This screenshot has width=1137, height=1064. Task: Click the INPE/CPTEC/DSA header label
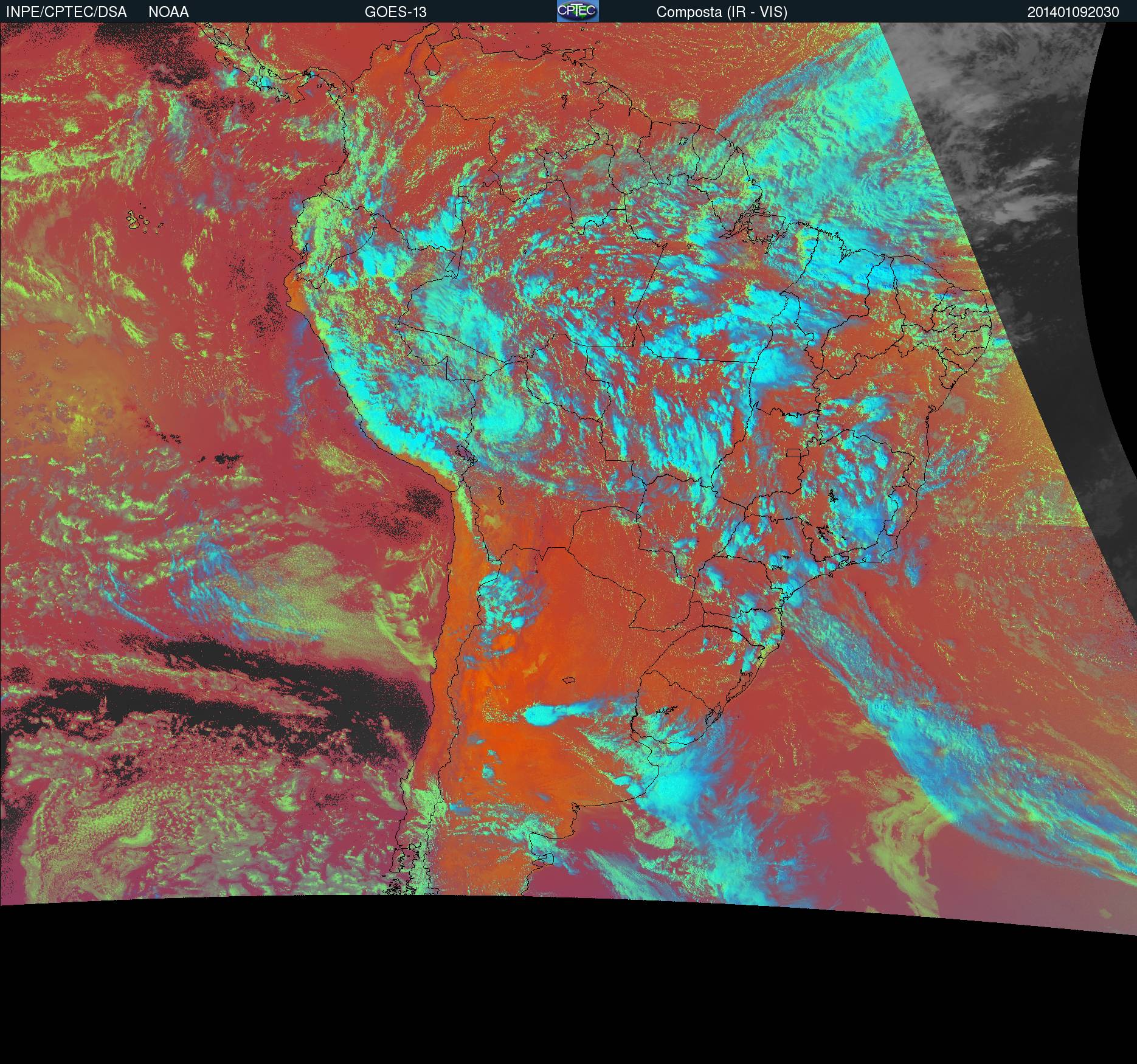click(66, 12)
